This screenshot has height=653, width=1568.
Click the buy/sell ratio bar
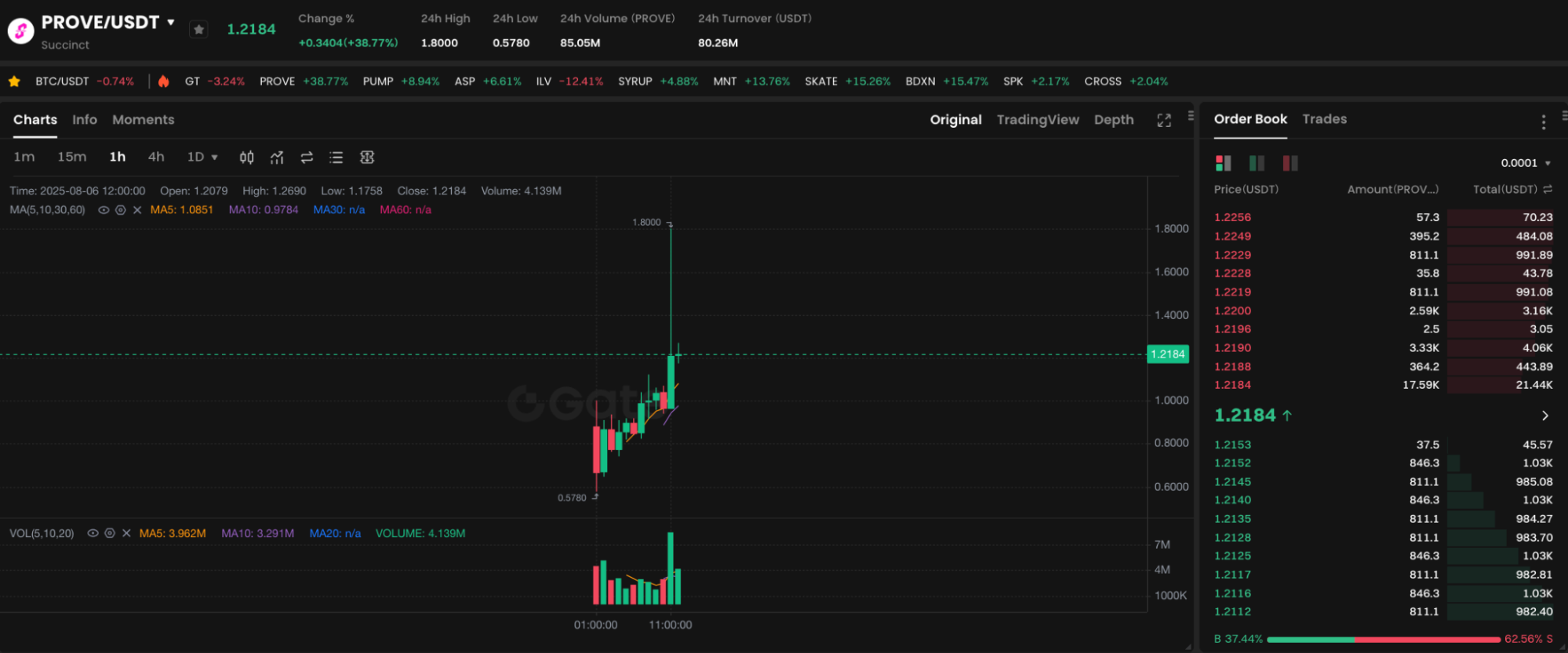coord(1384,640)
